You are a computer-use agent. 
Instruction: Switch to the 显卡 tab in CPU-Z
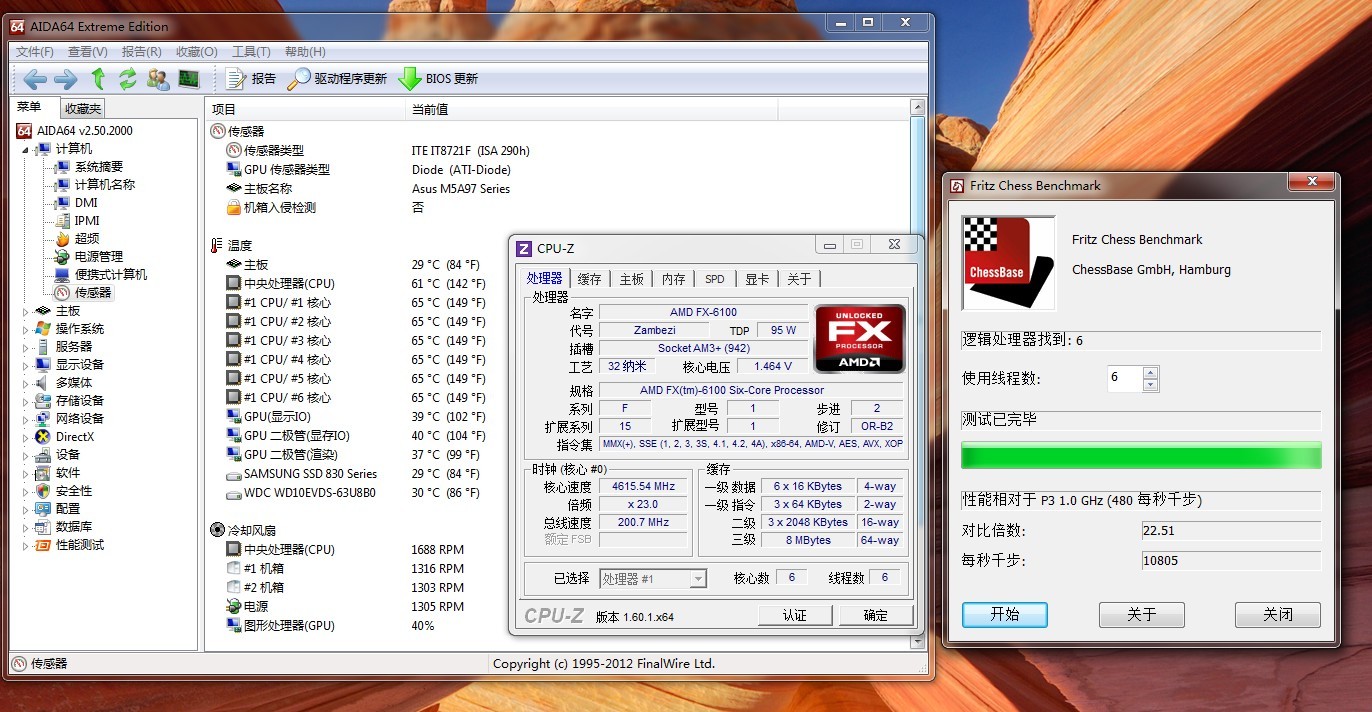tap(757, 279)
